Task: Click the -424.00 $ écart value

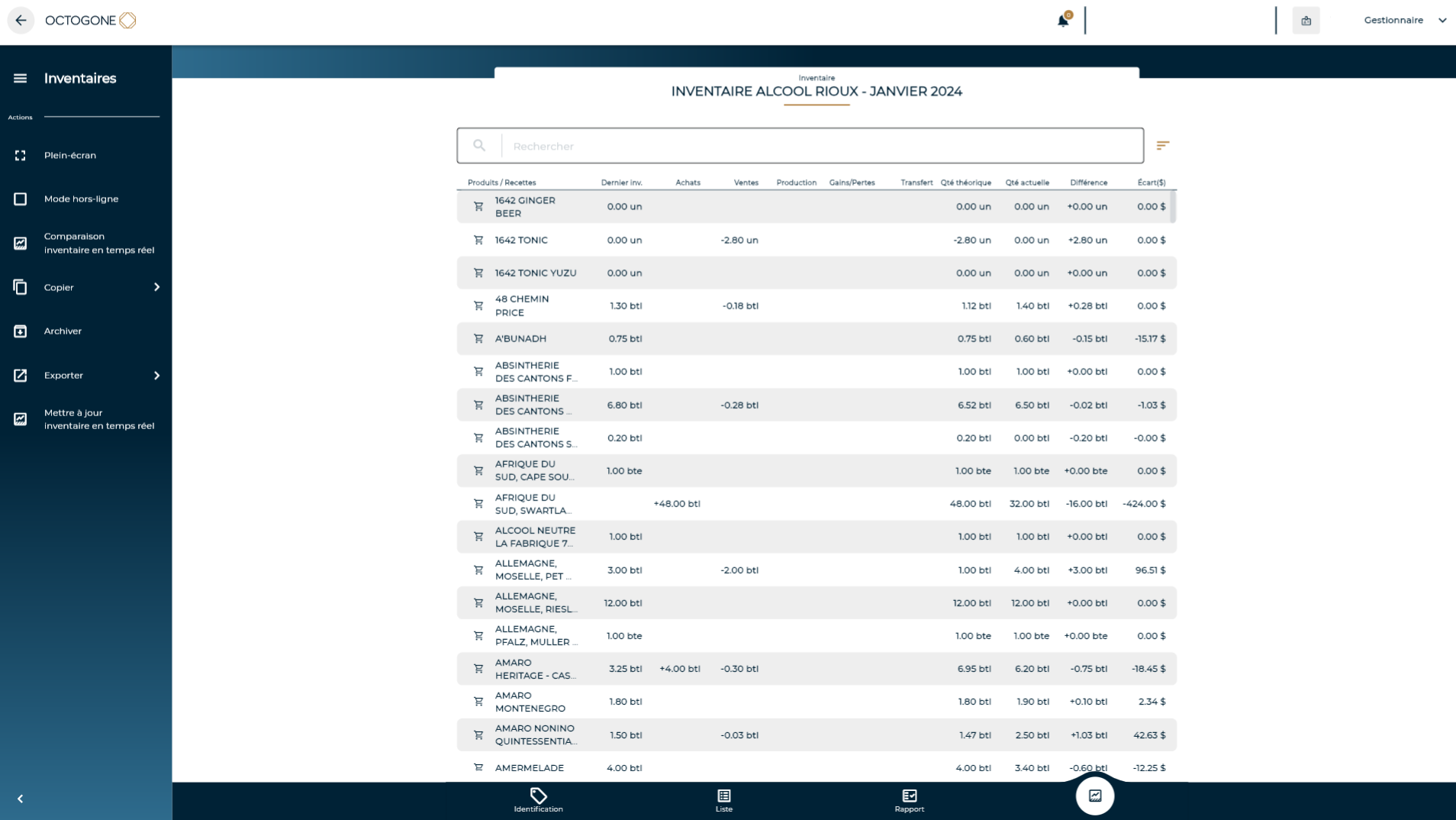Action: coord(1144,503)
